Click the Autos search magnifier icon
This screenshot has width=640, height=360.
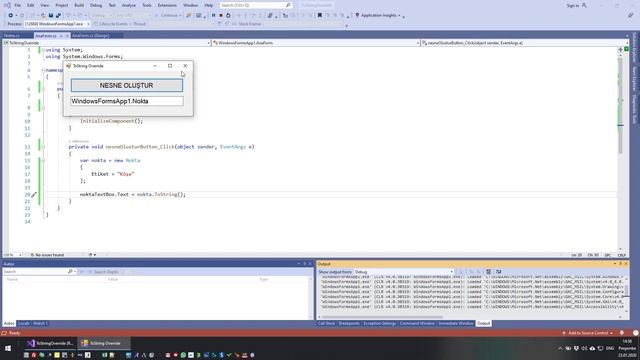70,271
